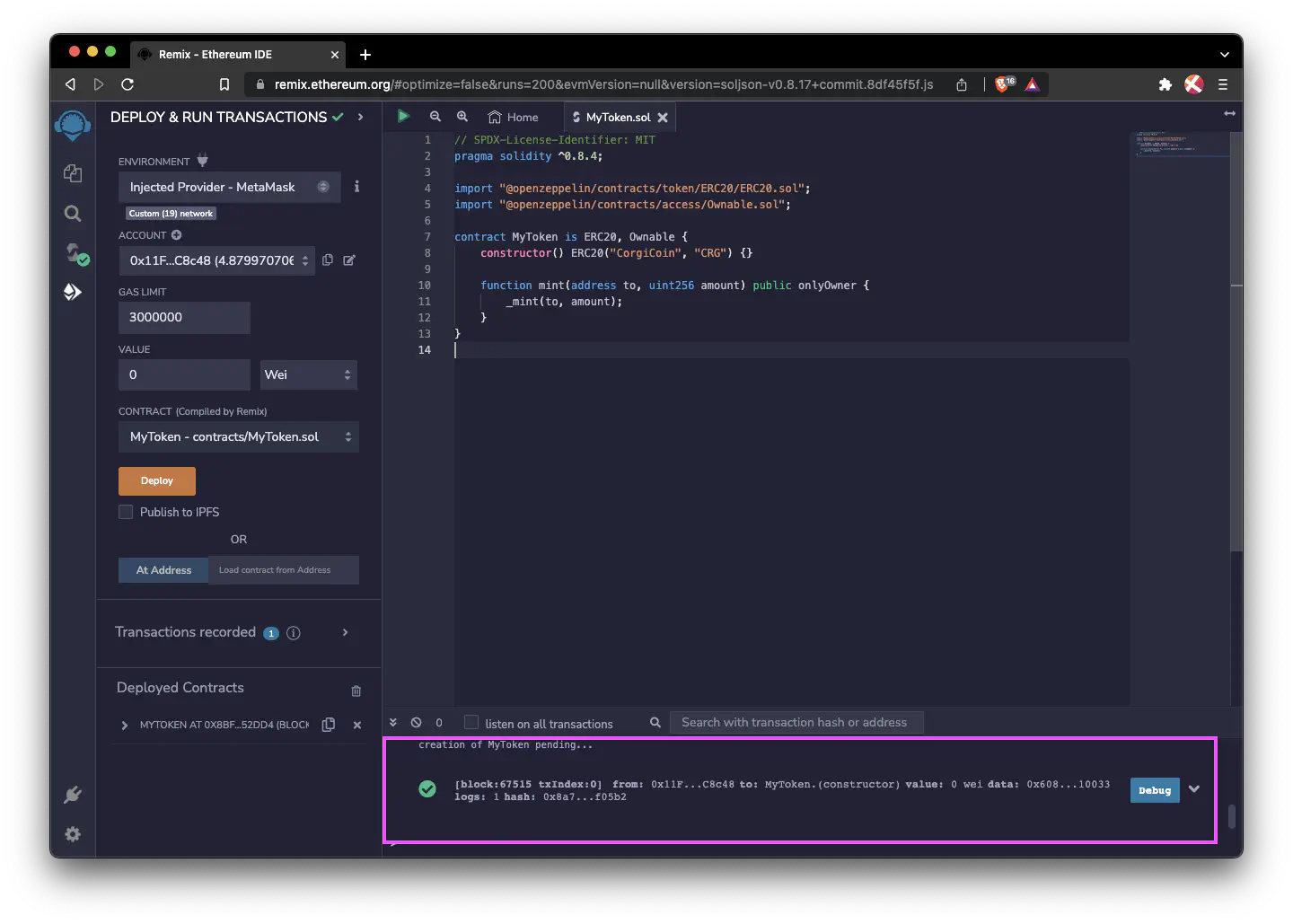Toggle listen on all transactions checkbox
This screenshot has width=1293, height=924.
tap(471, 723)
